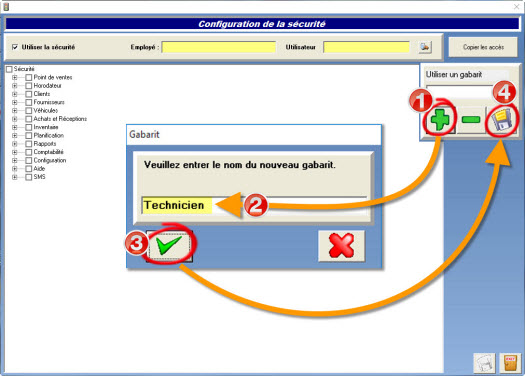
Task: Select the Rapports tree item
Action: [45, 144]
